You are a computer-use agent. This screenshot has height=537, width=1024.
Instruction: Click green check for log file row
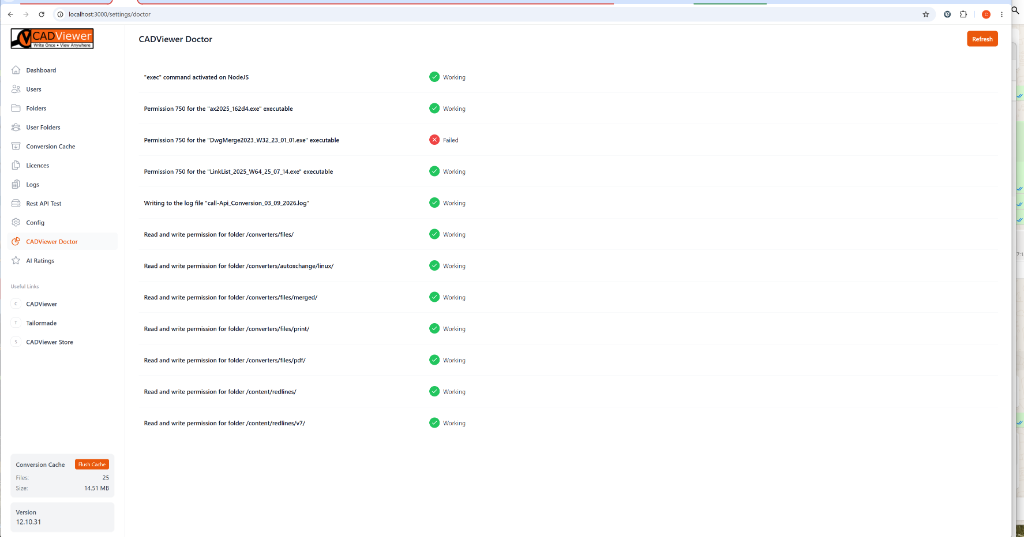434,203
